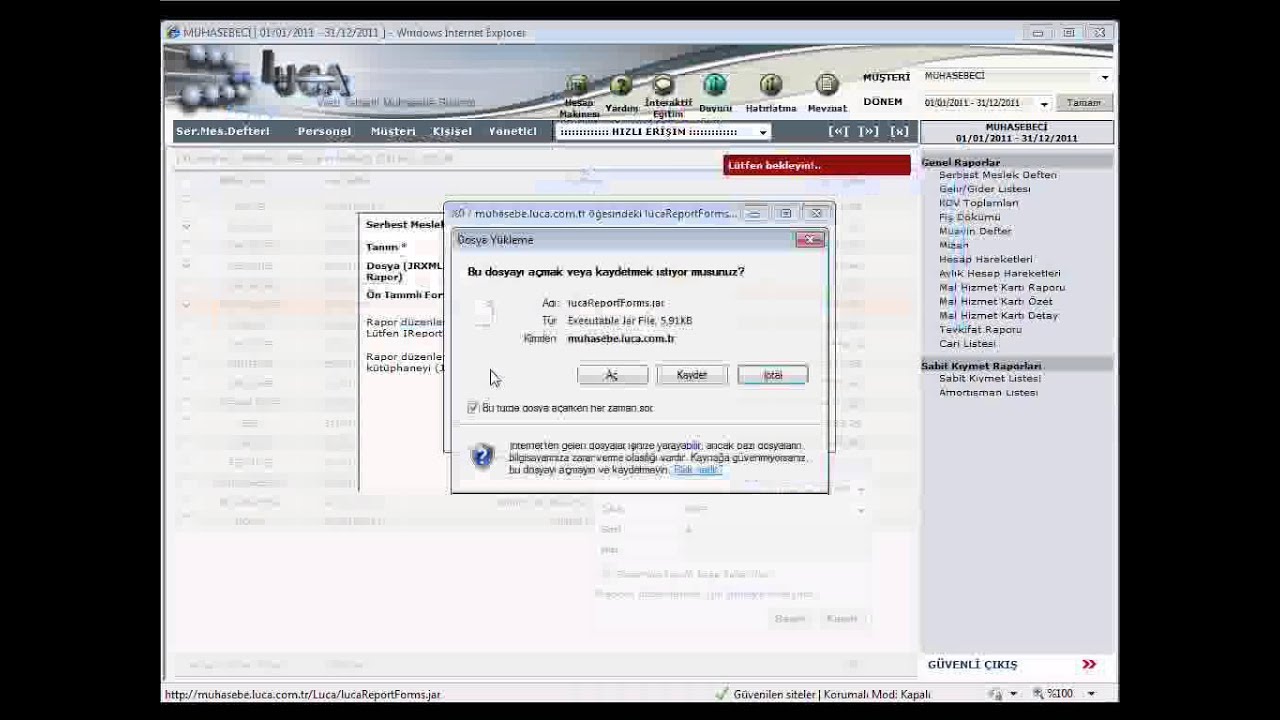This screenshot has height=720, width=1280.
Task: Toggle 'Bu türde dosya açarken her zaman sor' checkbox
Action: [x=473, y=408]
